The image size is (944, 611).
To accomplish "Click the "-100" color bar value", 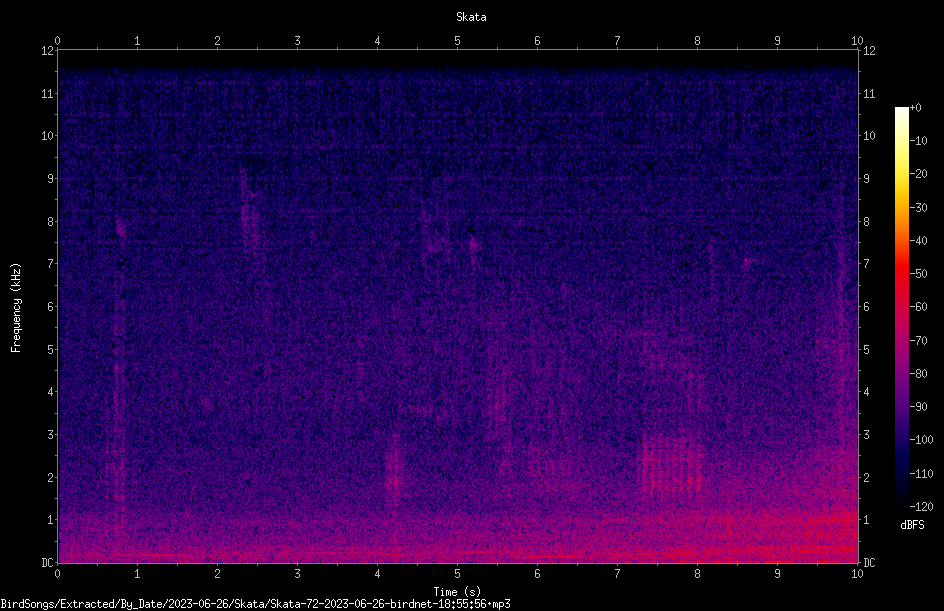I will (921, 440).
